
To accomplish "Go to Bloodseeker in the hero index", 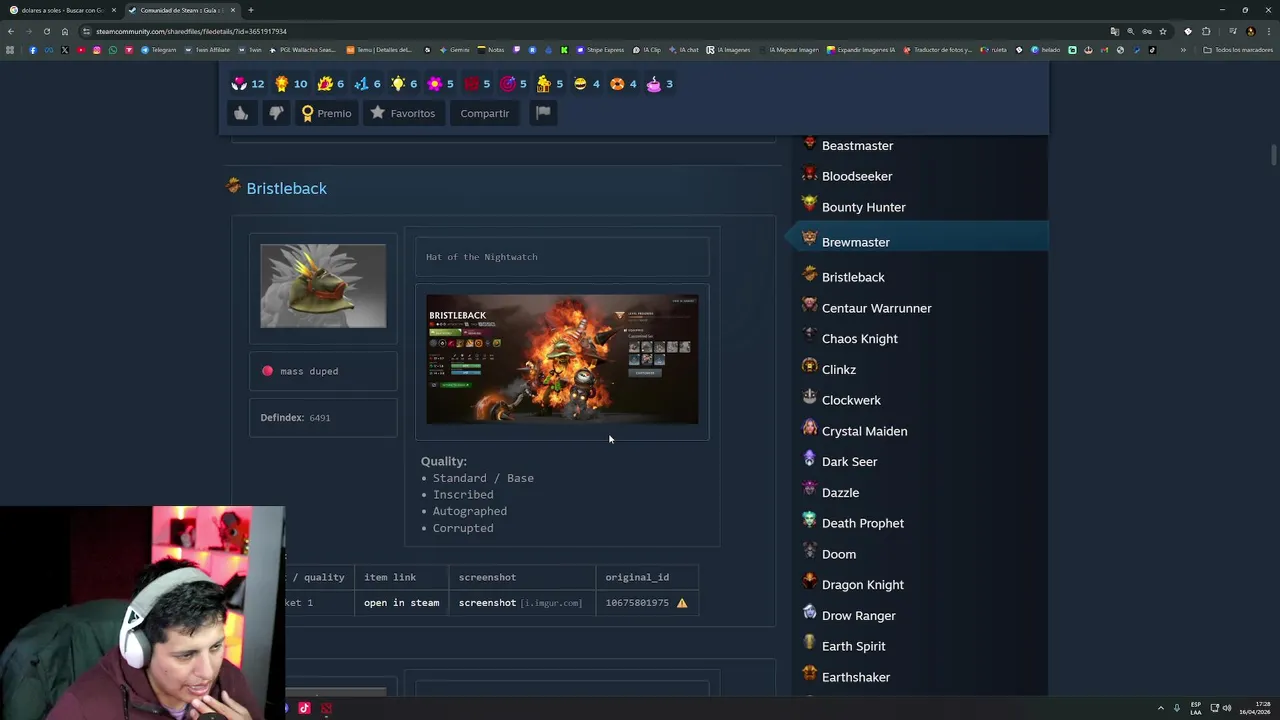I will [x=857, y=176].
